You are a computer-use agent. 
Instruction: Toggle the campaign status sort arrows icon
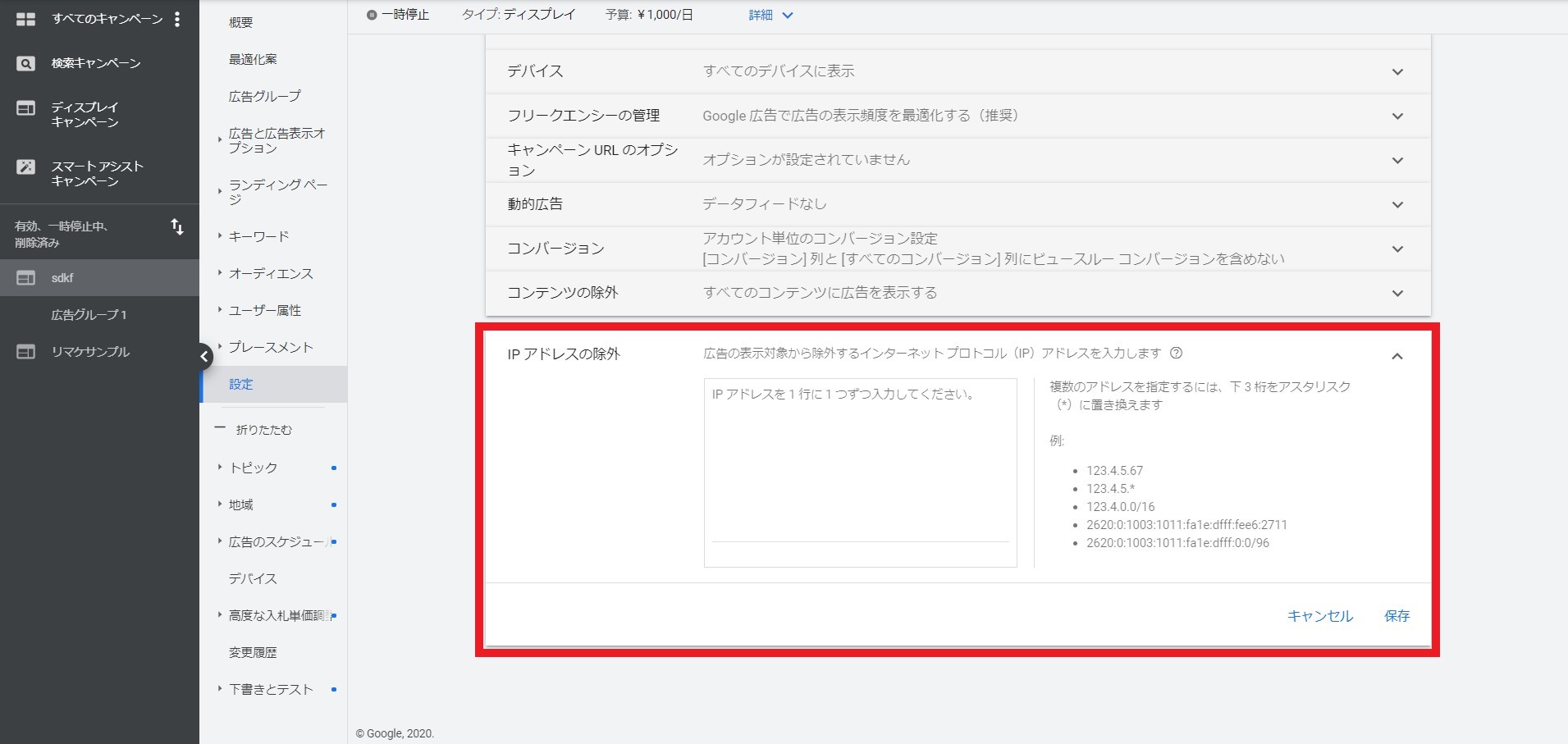(177, 226)
